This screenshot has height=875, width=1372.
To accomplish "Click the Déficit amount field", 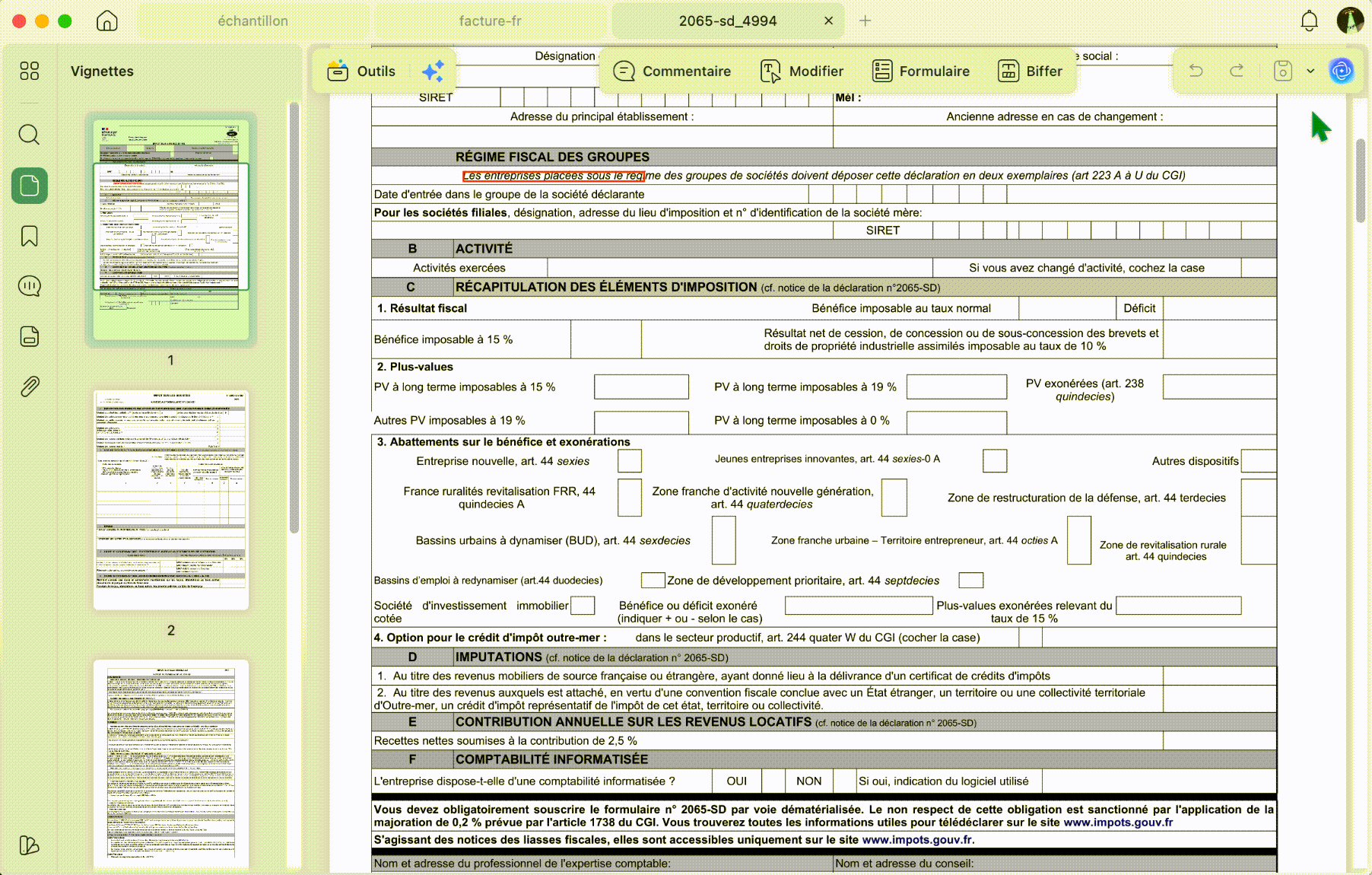I will pyautogui.click(x=1220, y=308).
